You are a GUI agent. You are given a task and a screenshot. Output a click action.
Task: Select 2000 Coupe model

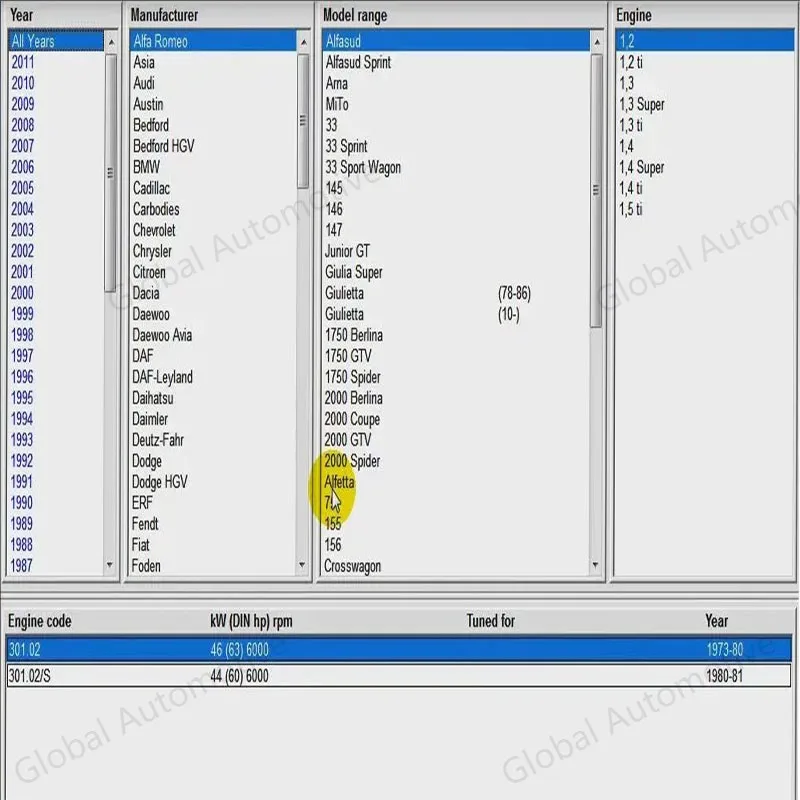[x=352, y=419]
